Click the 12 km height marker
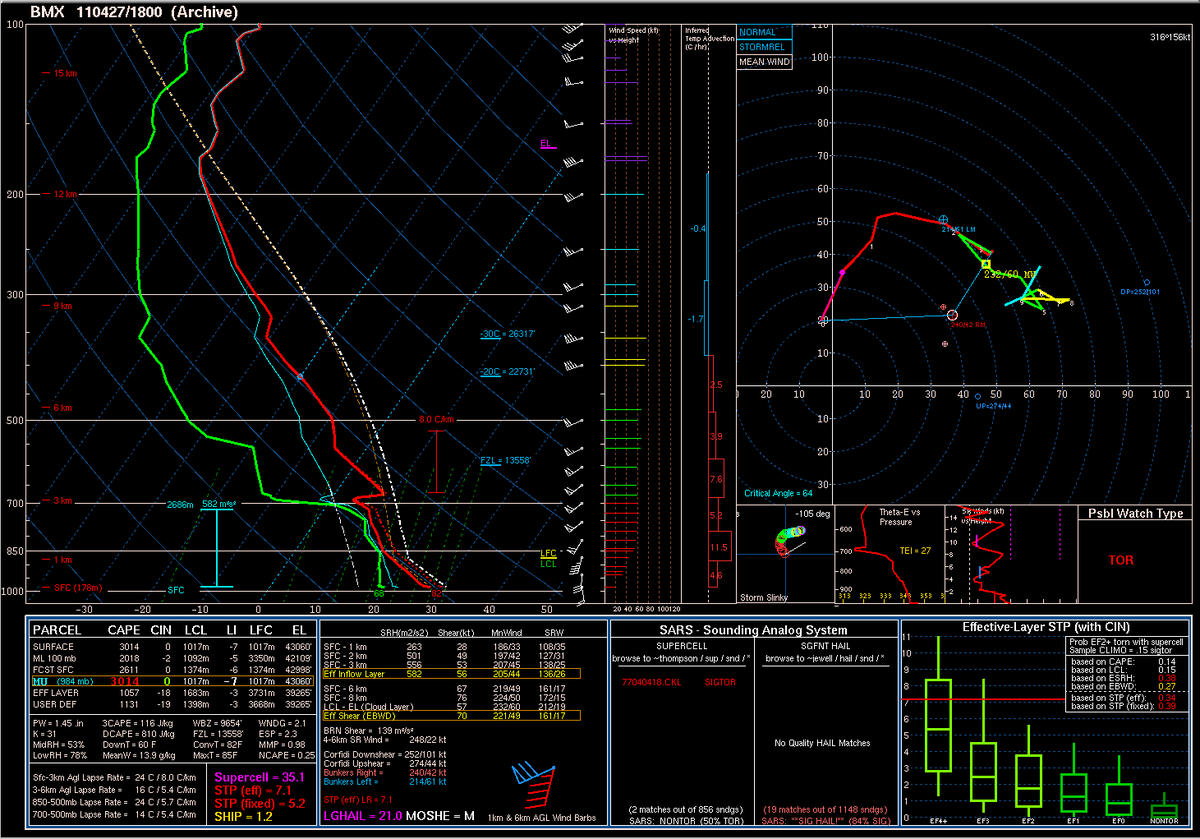The height and width of the screenshot is (839, 1200). (x=58, y=194)
